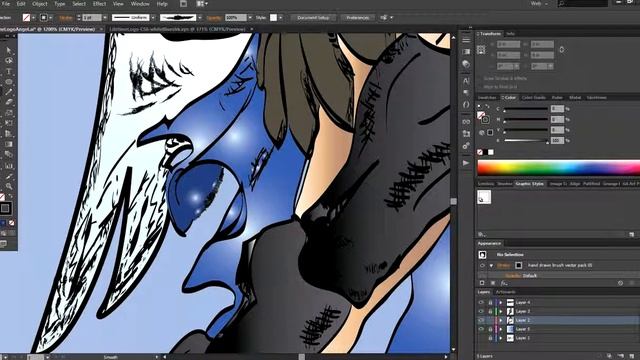Open the Window menu
Viewport: 640px width, 360px height.
[140, 4]
